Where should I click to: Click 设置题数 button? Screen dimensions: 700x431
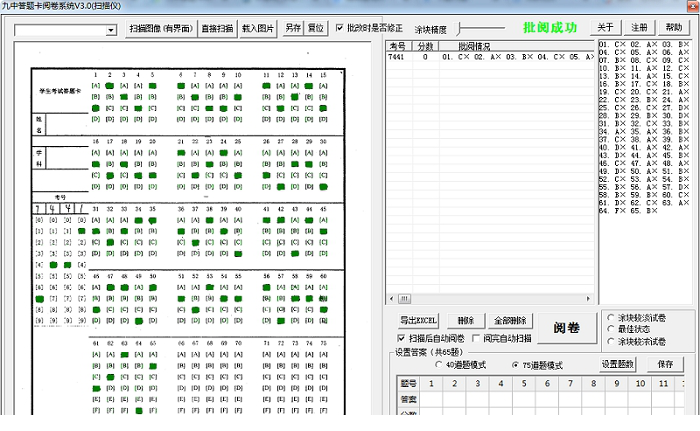point(618,364)
